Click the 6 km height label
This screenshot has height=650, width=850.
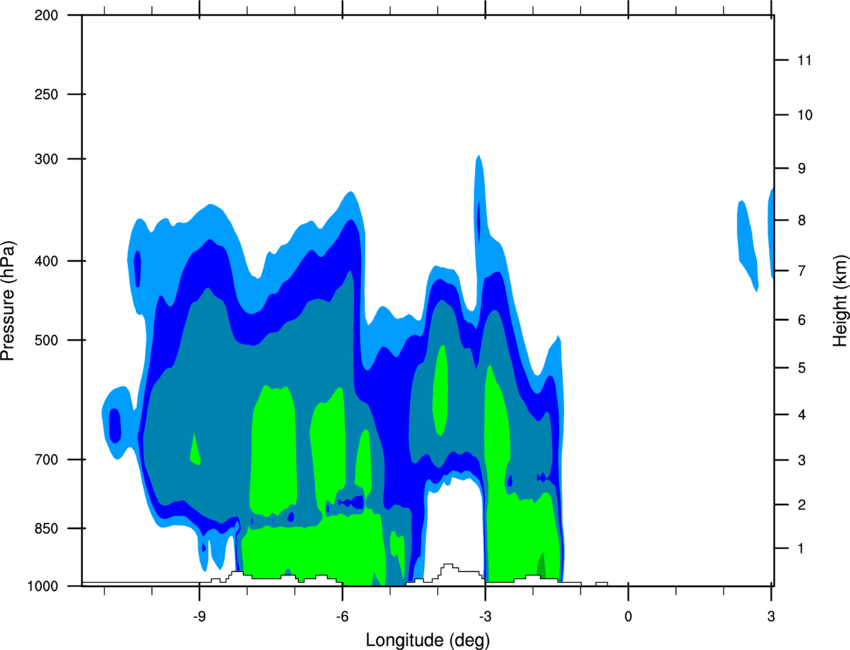click(x=802, y=320)
